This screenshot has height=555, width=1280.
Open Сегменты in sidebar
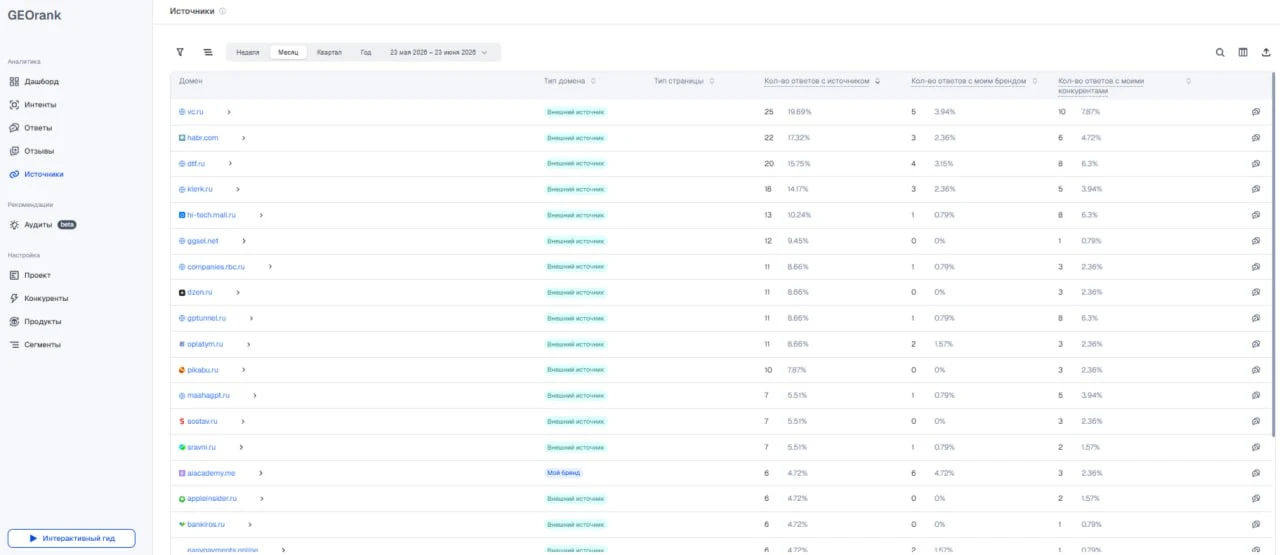click(x=35, y=344)
